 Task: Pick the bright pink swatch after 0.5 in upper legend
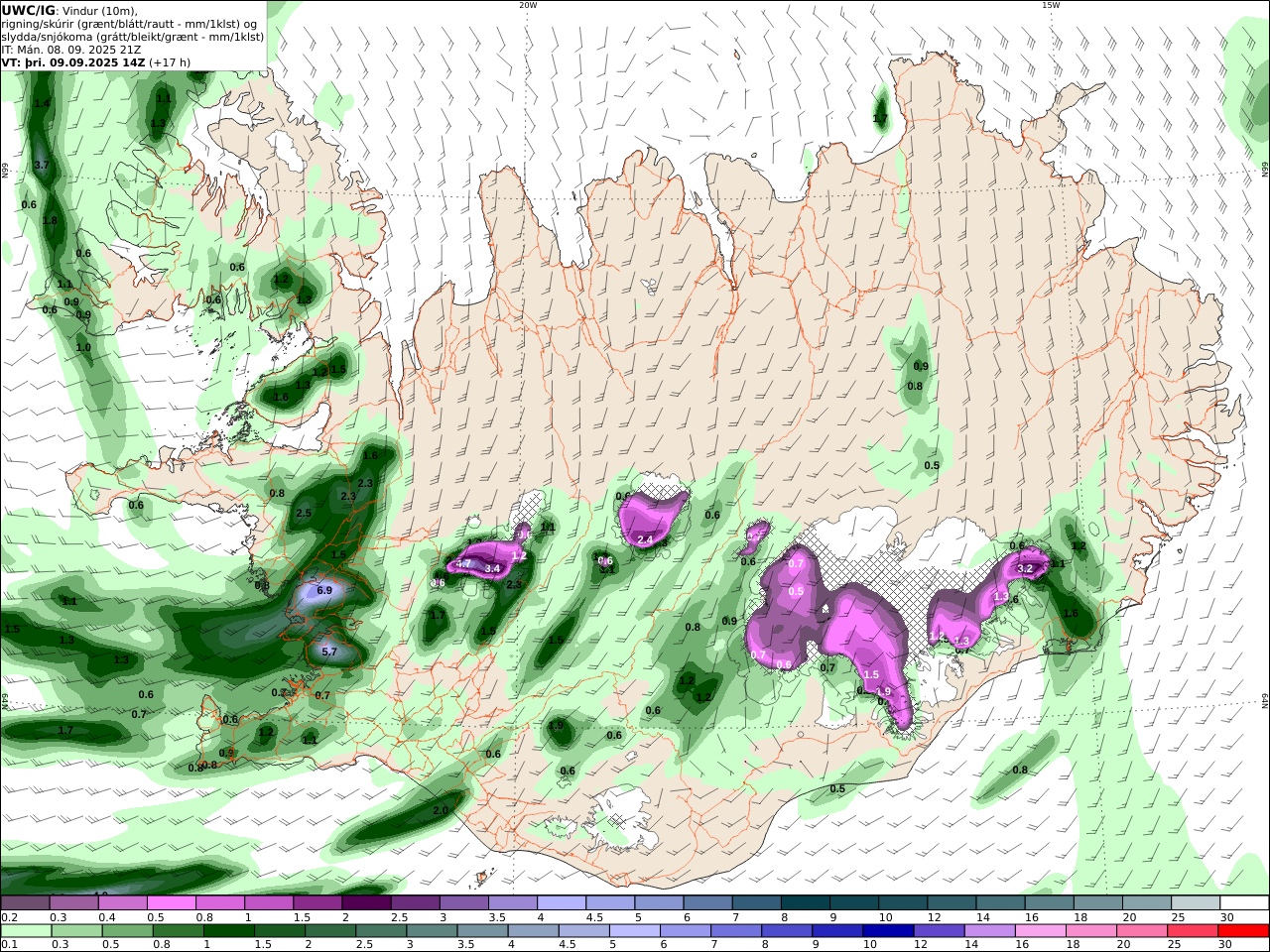point(171,903)
